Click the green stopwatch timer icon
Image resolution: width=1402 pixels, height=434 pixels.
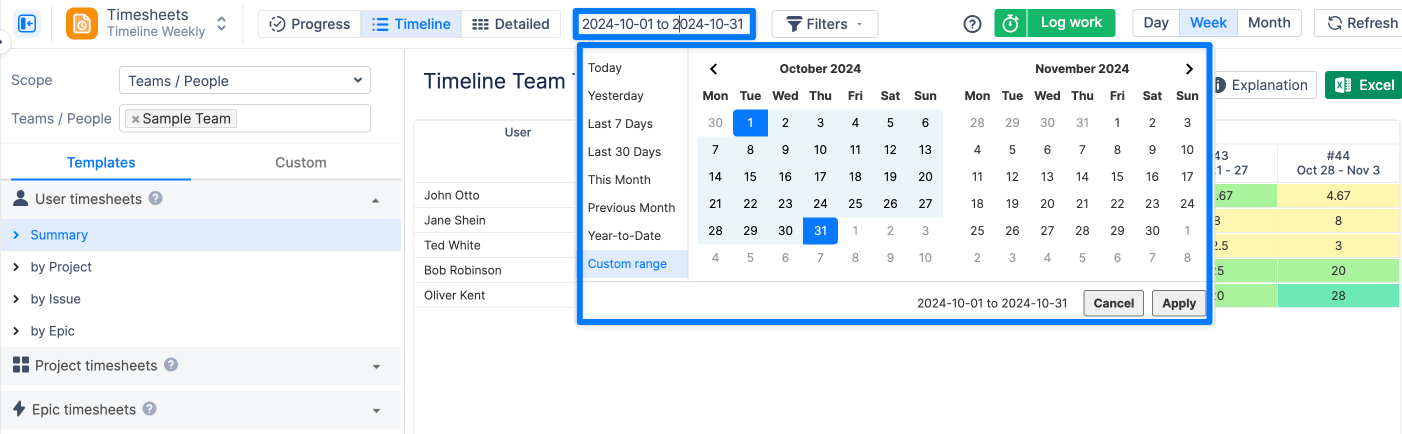point(1011,24)
